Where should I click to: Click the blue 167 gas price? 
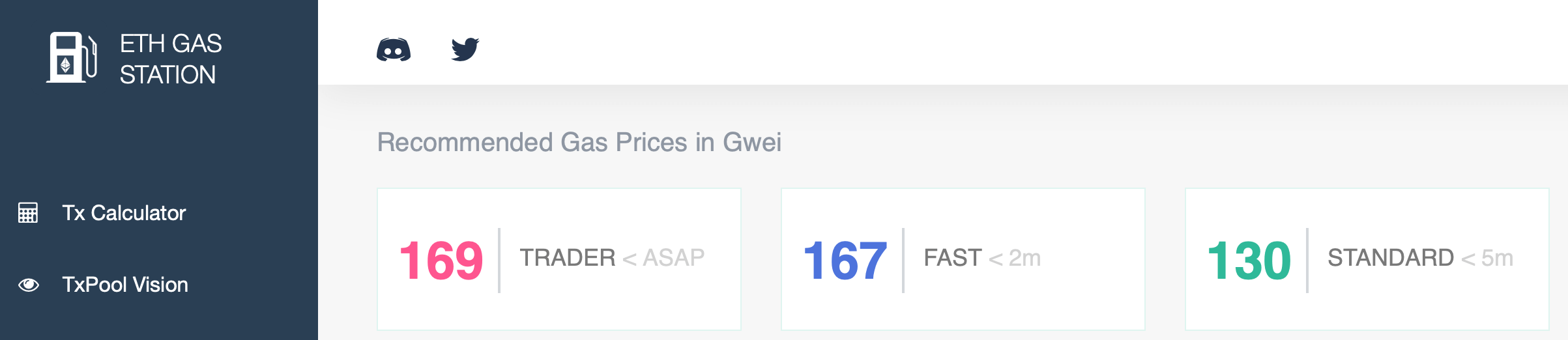coord(845,261)
